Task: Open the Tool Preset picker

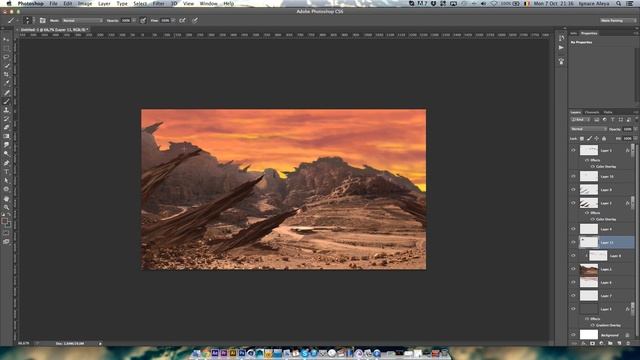Action: coord(11,20)
